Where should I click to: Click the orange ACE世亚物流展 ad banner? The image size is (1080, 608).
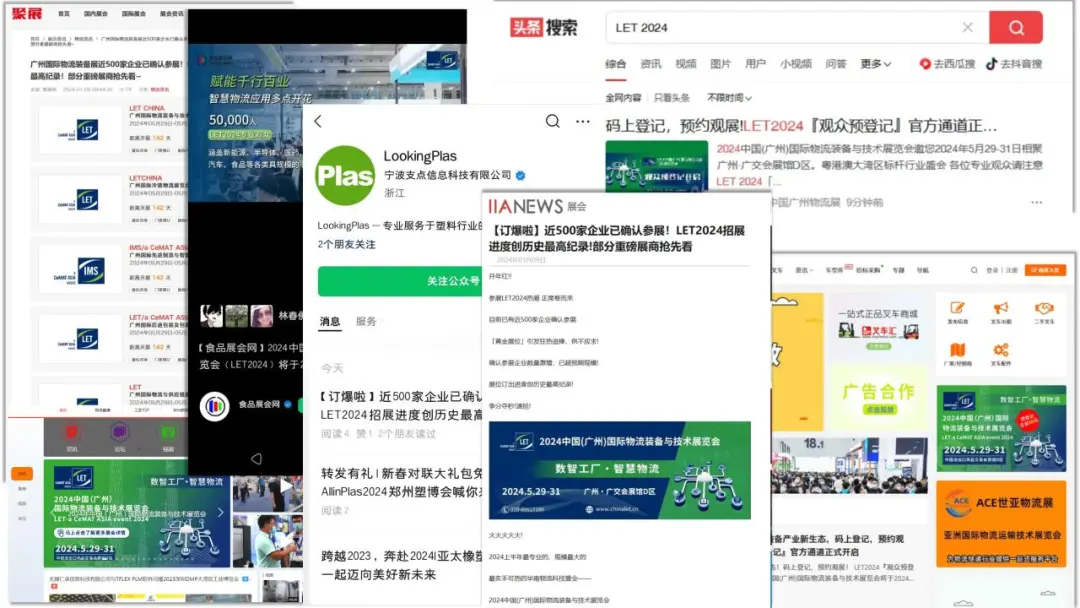(1001, 524)
